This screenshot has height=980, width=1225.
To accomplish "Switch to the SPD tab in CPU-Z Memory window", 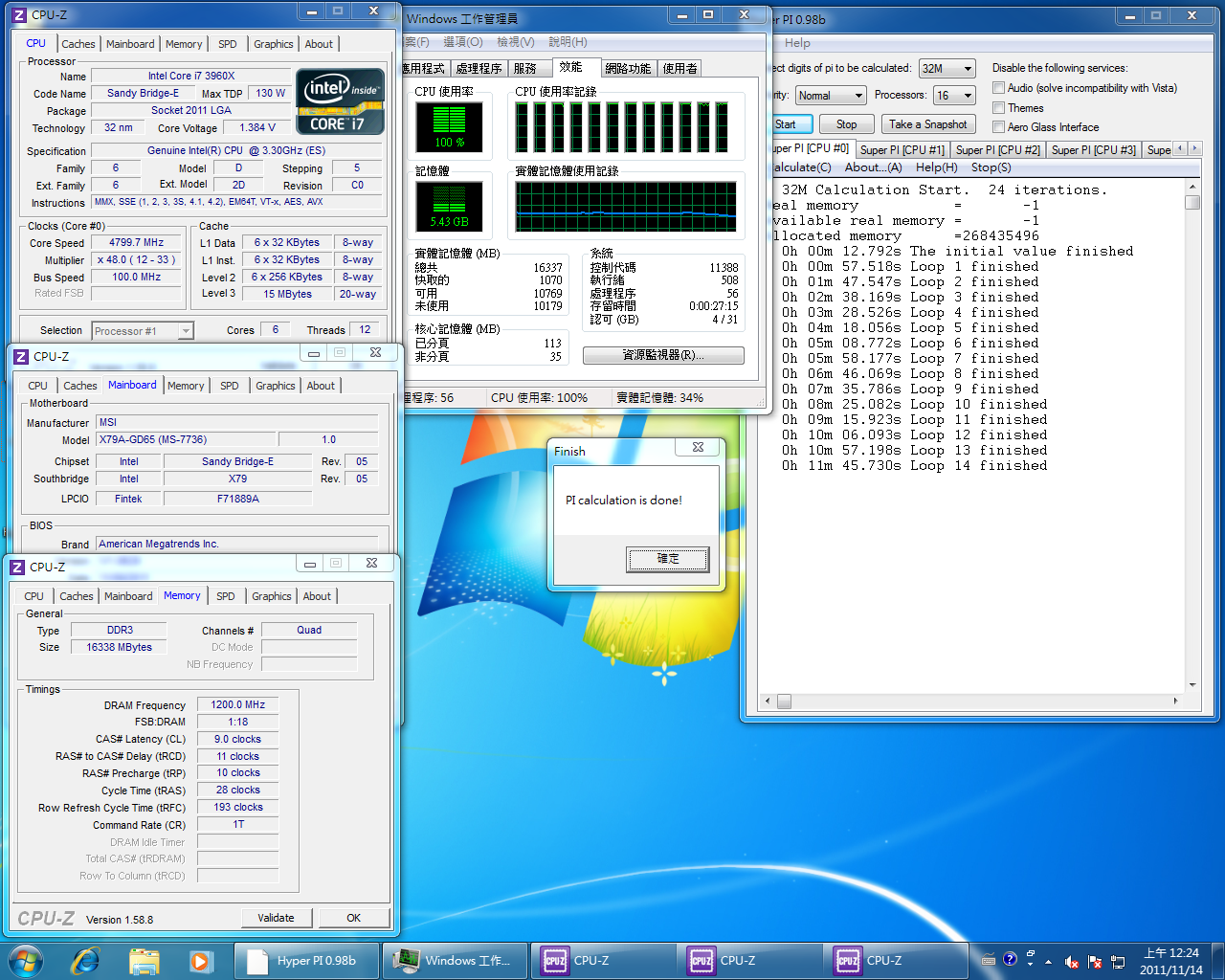I will pyautogui.click(x=226, y=596).
